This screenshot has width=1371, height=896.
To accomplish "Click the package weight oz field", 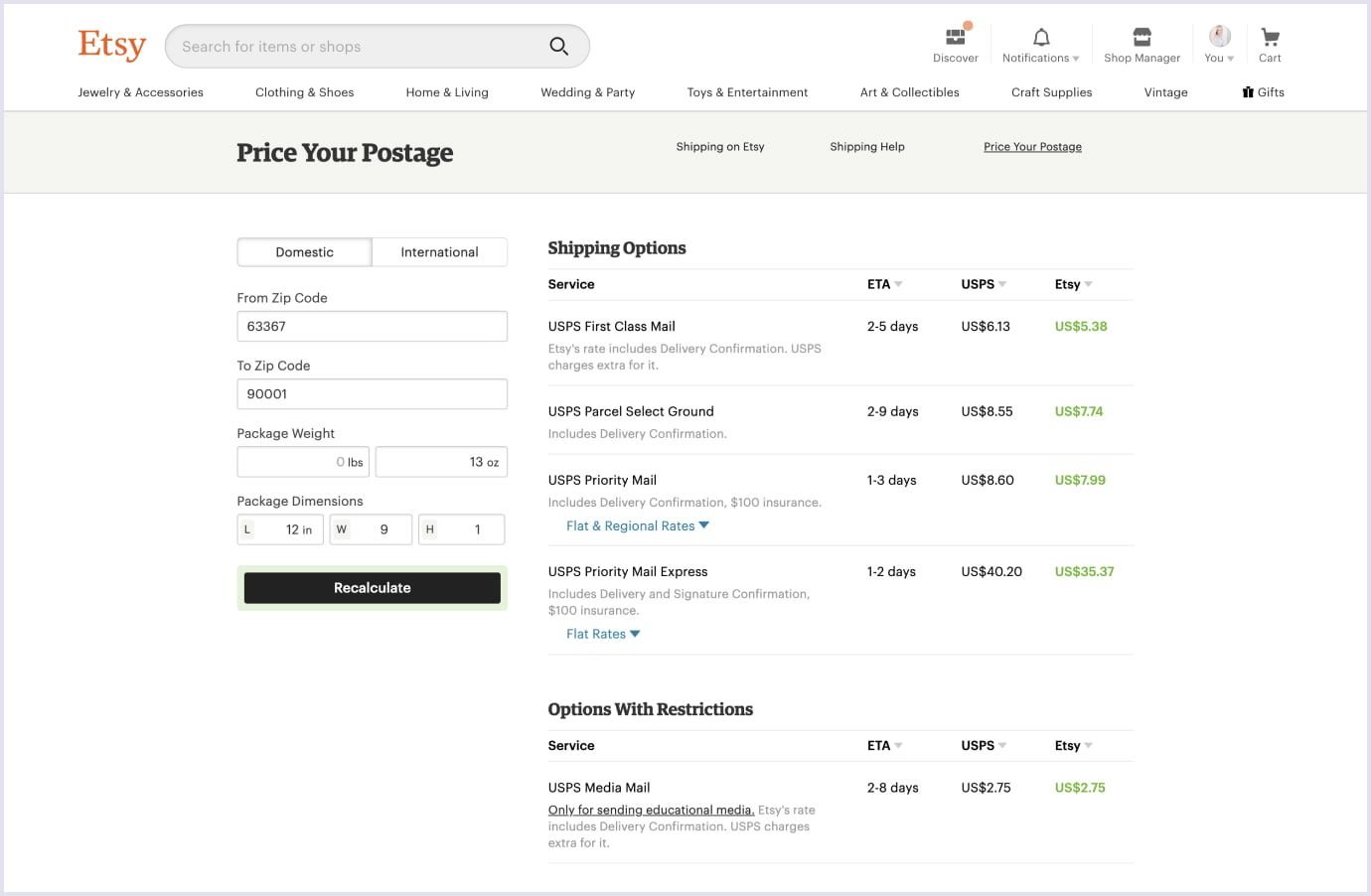I will pyautogui.click(x=441, y=462).
